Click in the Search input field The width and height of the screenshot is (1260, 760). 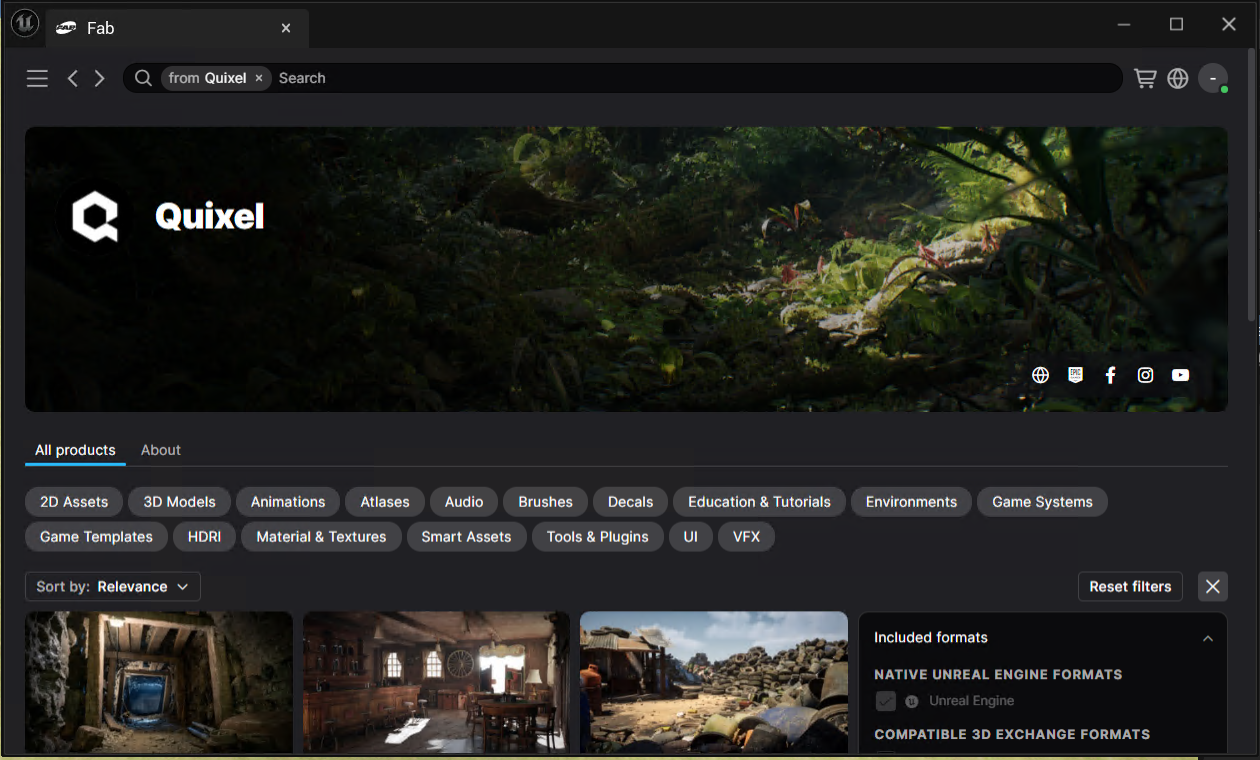pos(695,78)
